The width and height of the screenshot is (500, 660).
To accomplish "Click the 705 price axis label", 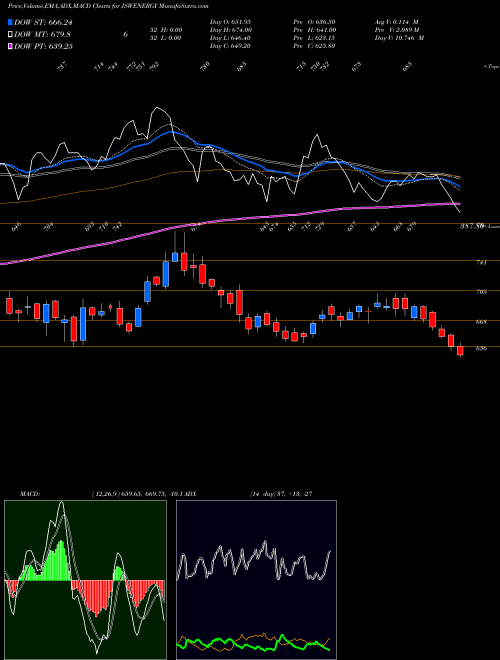I will [x=482, y=292].
